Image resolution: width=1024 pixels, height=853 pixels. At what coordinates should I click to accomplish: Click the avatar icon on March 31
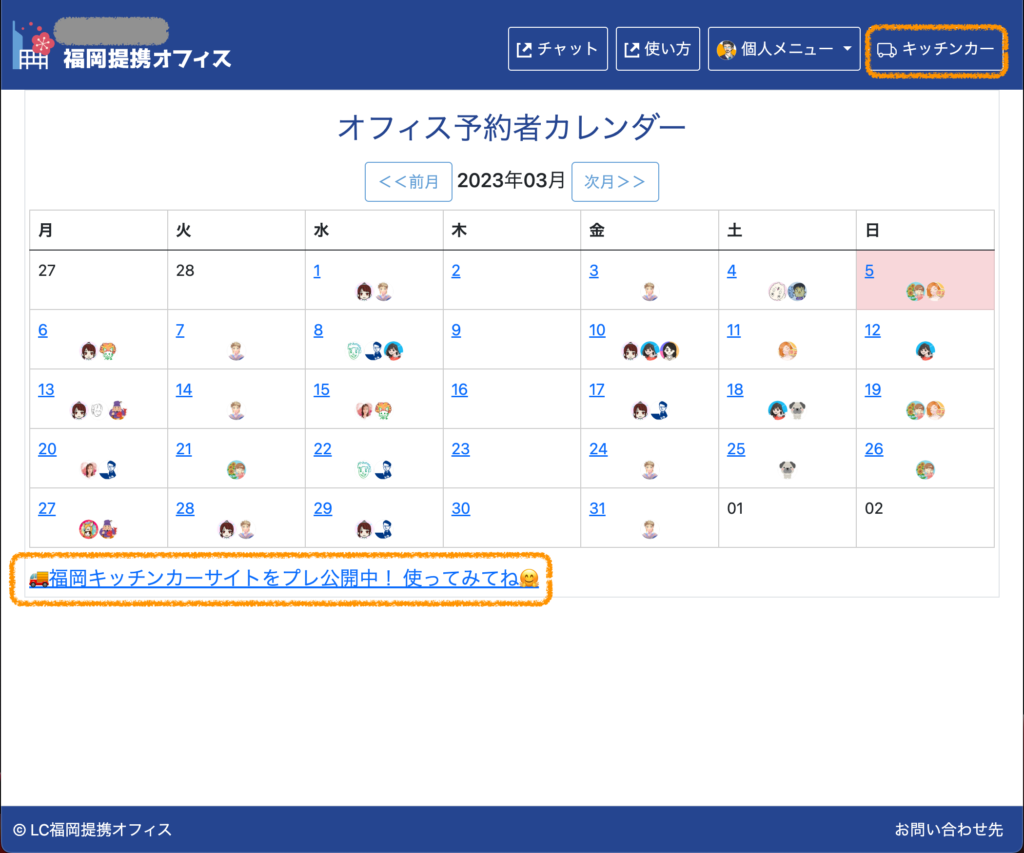point(650,529)
